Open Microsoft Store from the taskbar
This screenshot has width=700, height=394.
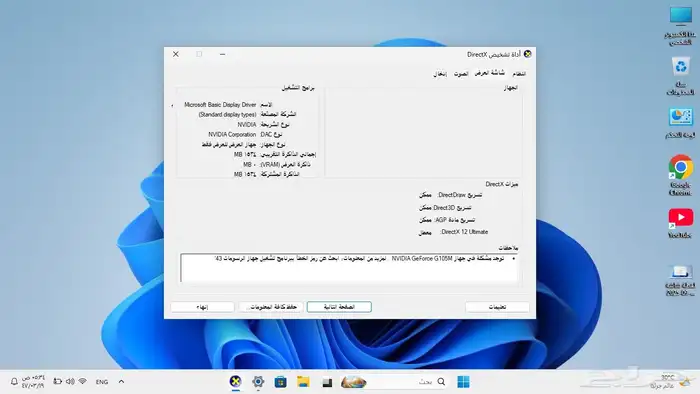click(280, 382)
